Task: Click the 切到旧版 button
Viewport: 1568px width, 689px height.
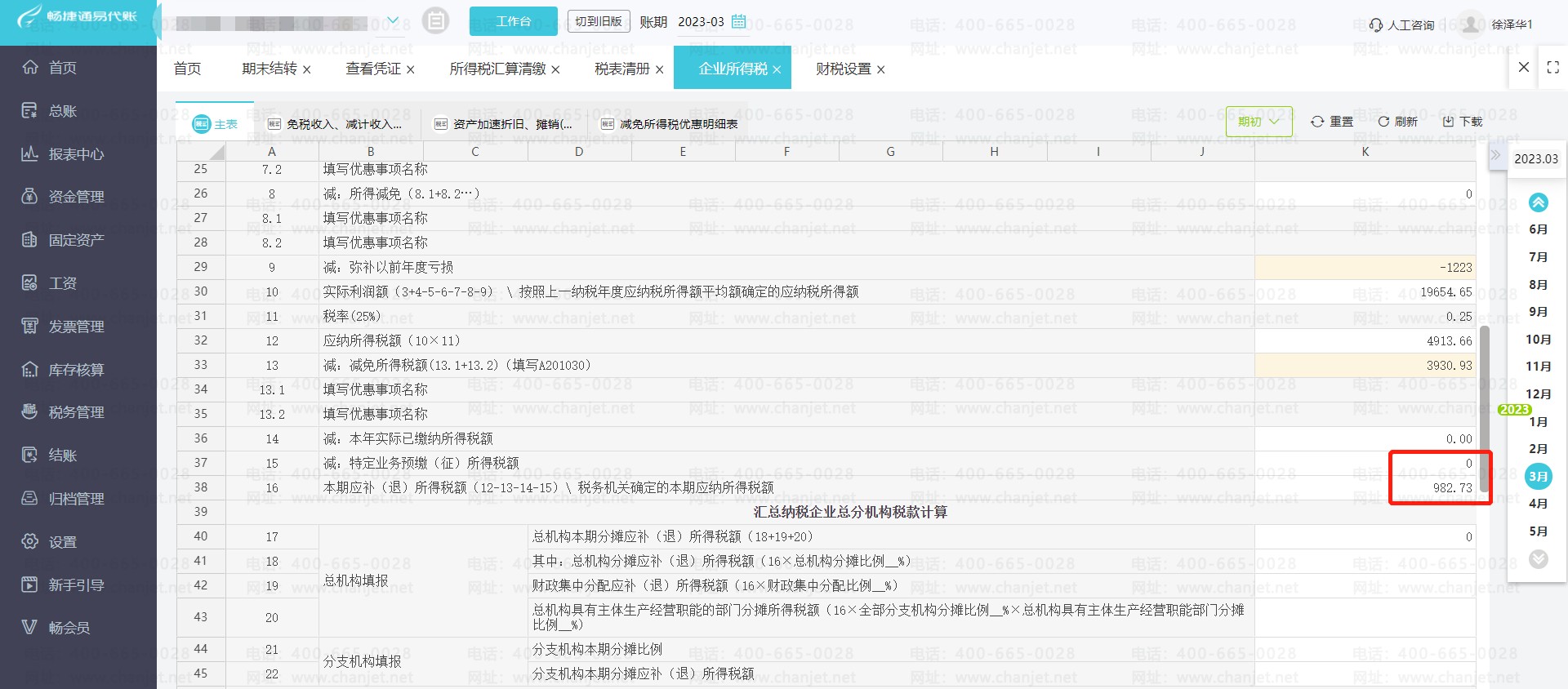Action: point(599,21)
